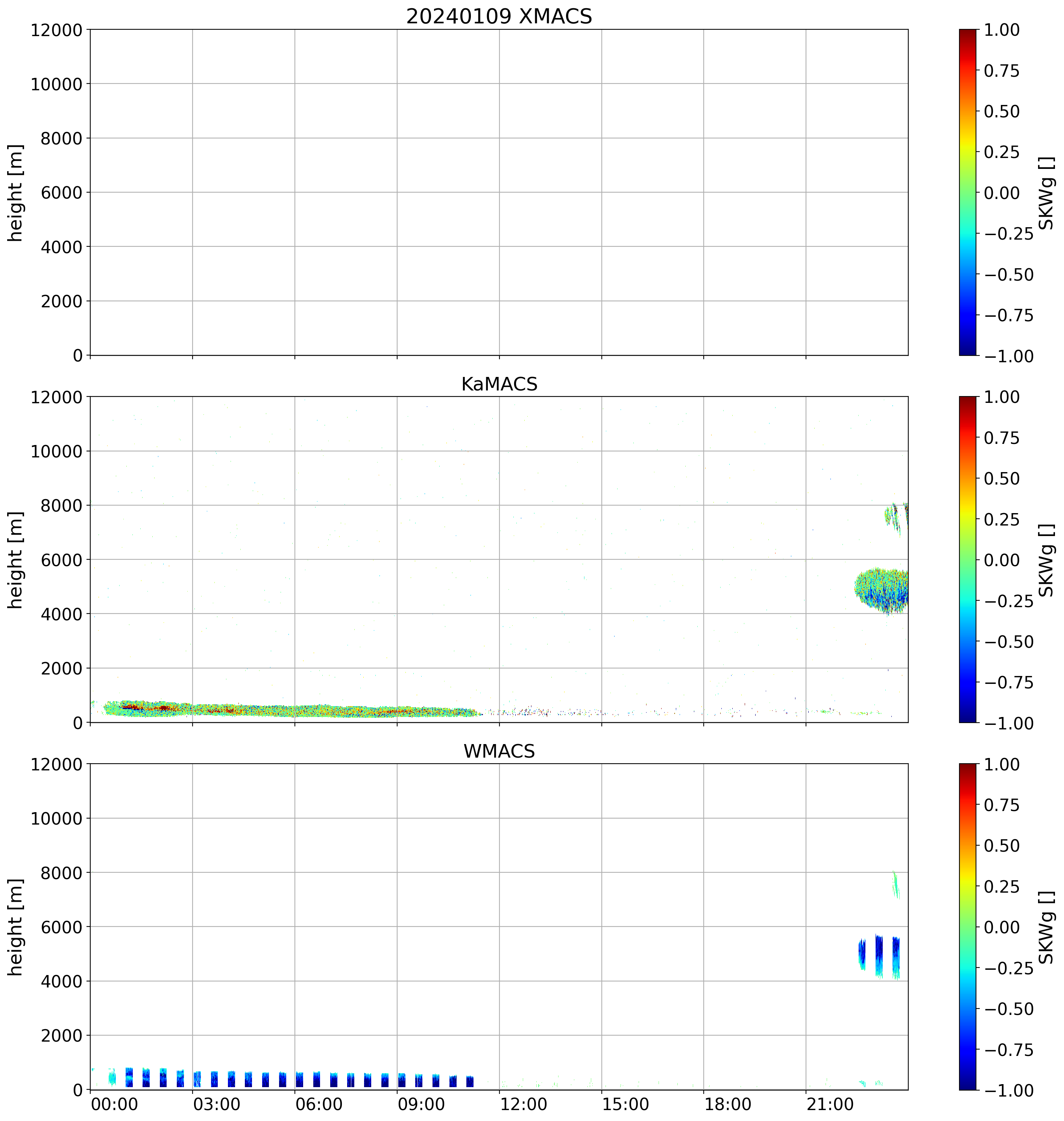Screen dimensions: 1064x1121
Task: Click the KaMACS colorbar's SKWg [] label
Action: pyautogui.click(x=1047, y=560)
